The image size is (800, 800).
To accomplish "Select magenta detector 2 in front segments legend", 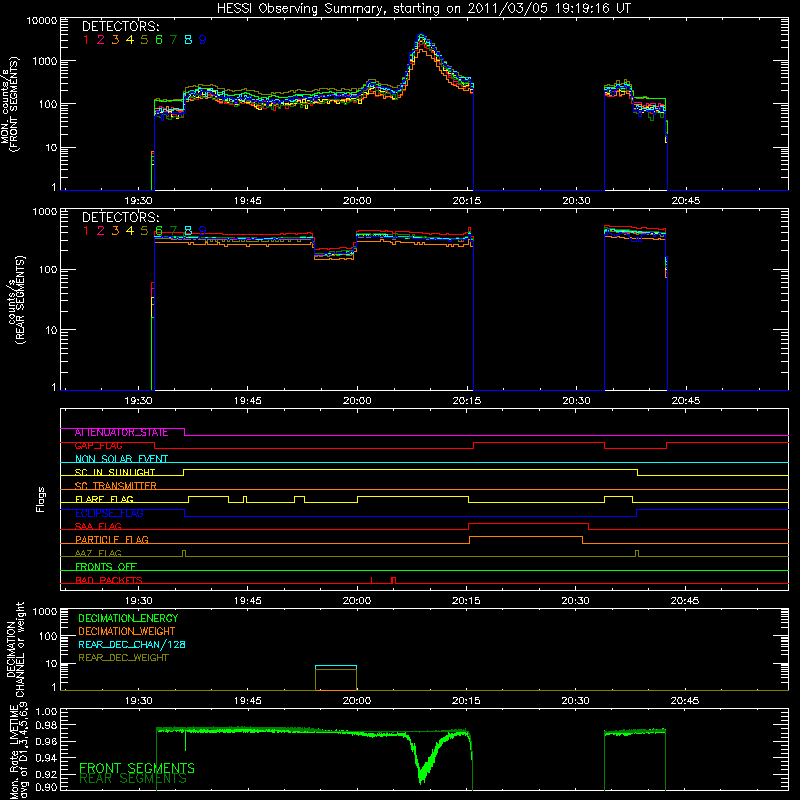I will click(x=101, y=40).
